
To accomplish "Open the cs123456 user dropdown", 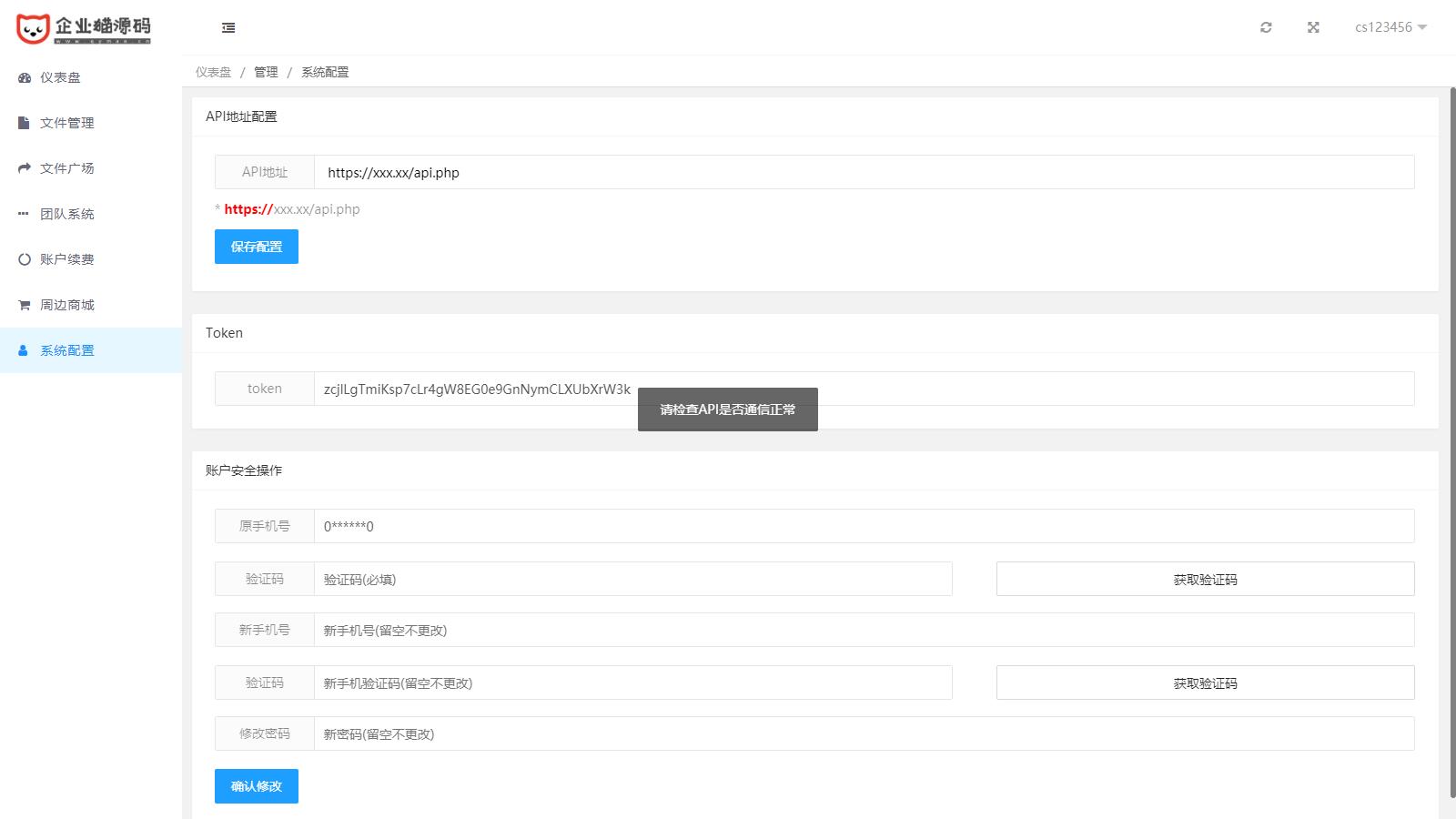I will 1390,27.
